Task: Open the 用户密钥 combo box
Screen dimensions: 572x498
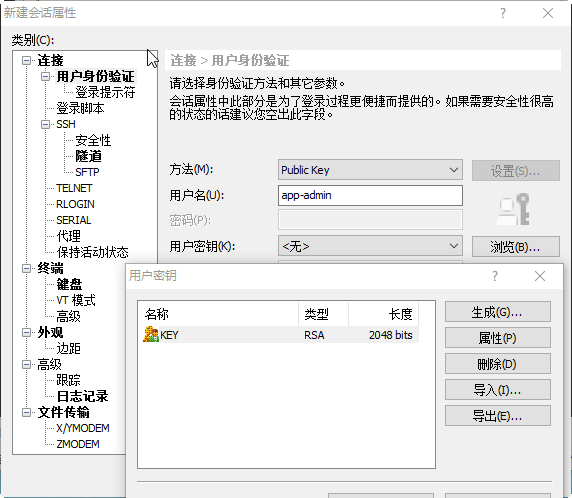Action: (370, 246)
